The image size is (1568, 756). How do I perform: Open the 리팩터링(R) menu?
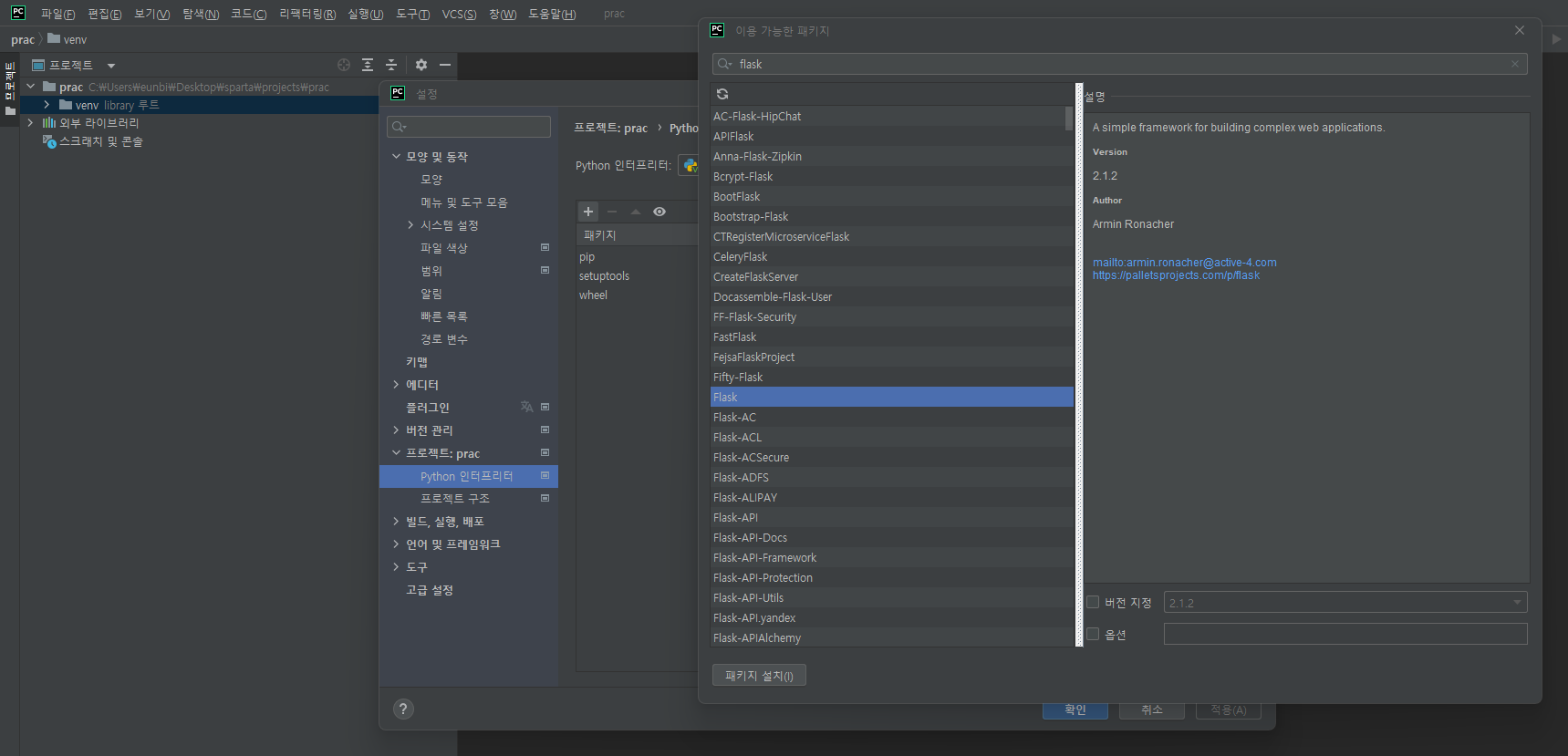click(x=307, y=14)
